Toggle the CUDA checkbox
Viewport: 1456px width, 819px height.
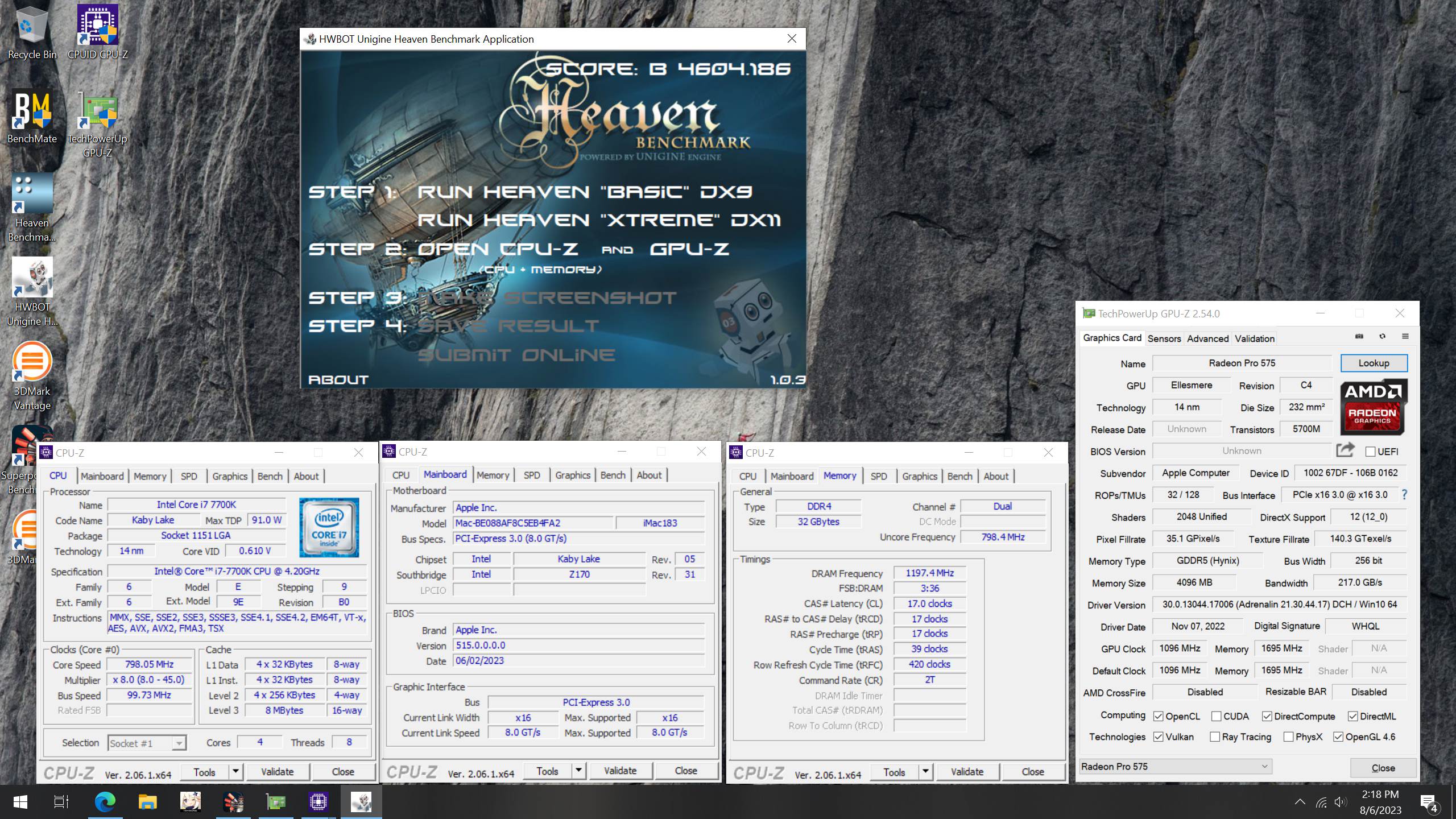point(1217,717)
